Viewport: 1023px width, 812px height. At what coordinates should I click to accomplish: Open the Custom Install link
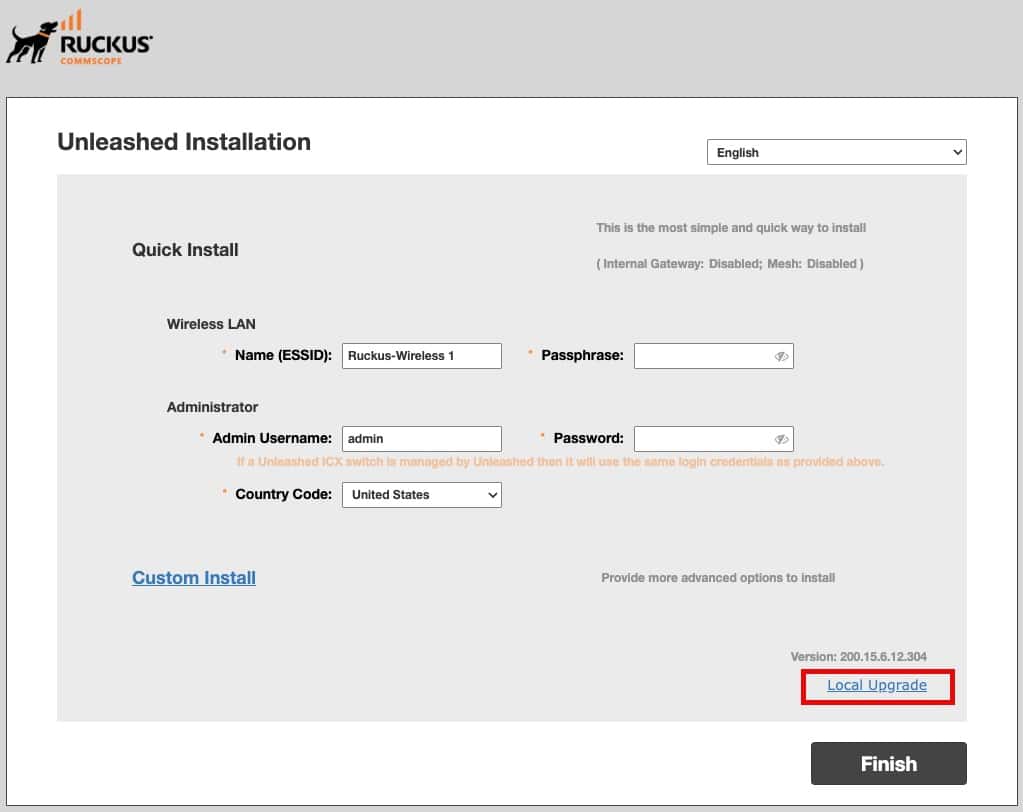point(194,578)
